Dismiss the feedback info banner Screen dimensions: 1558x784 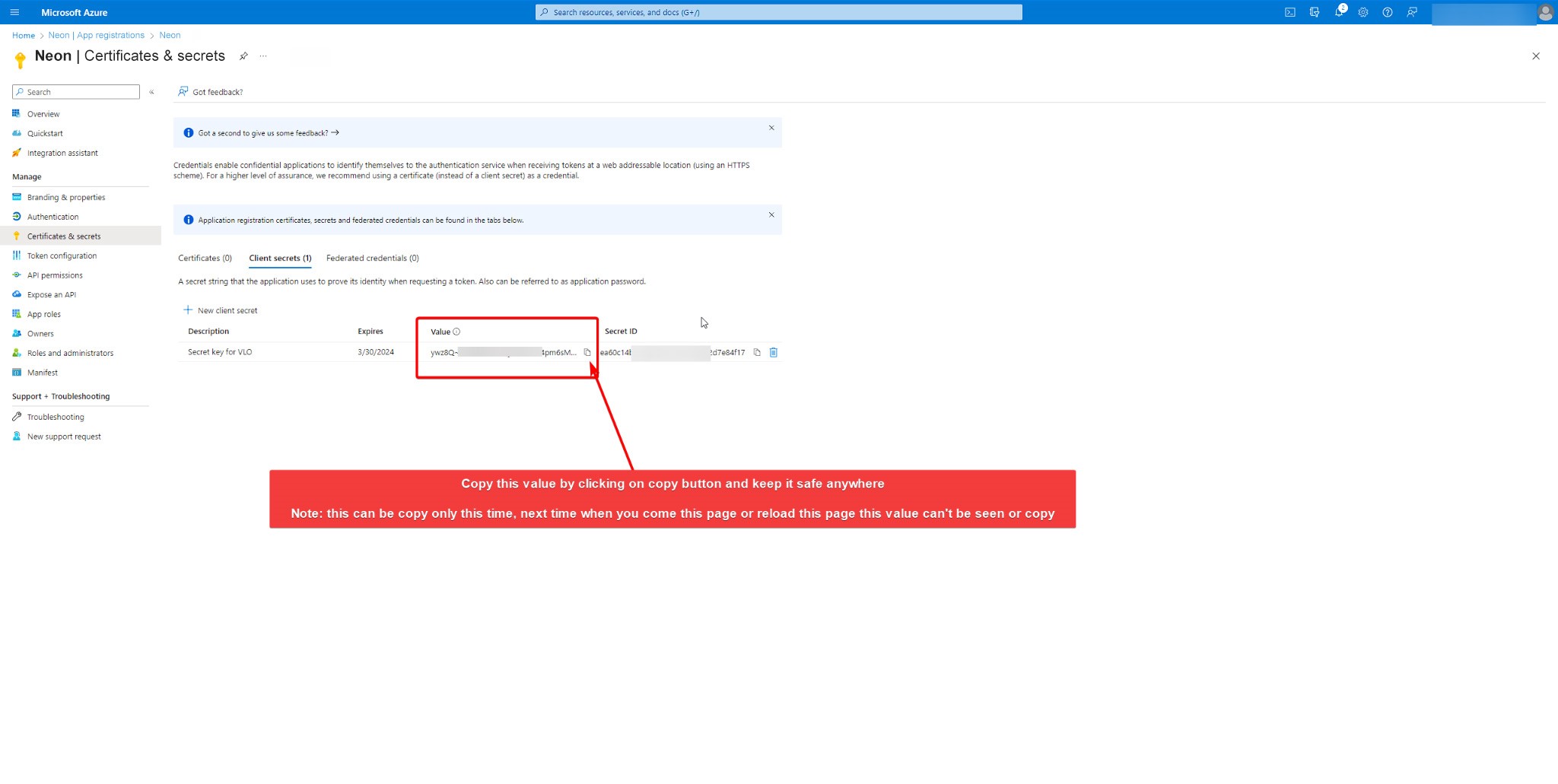click(771, 128)
